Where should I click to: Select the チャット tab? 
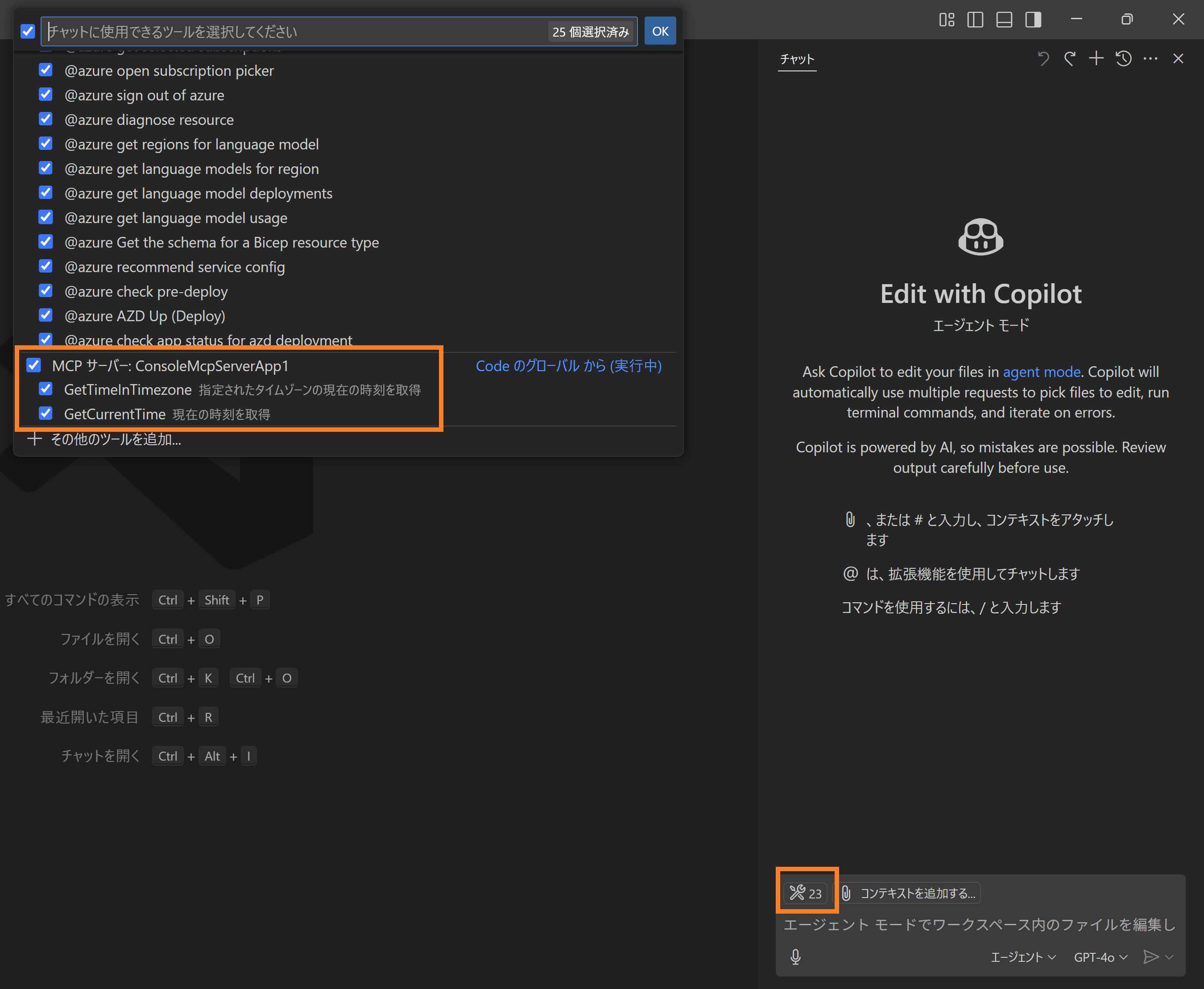[x=797, y=59]
